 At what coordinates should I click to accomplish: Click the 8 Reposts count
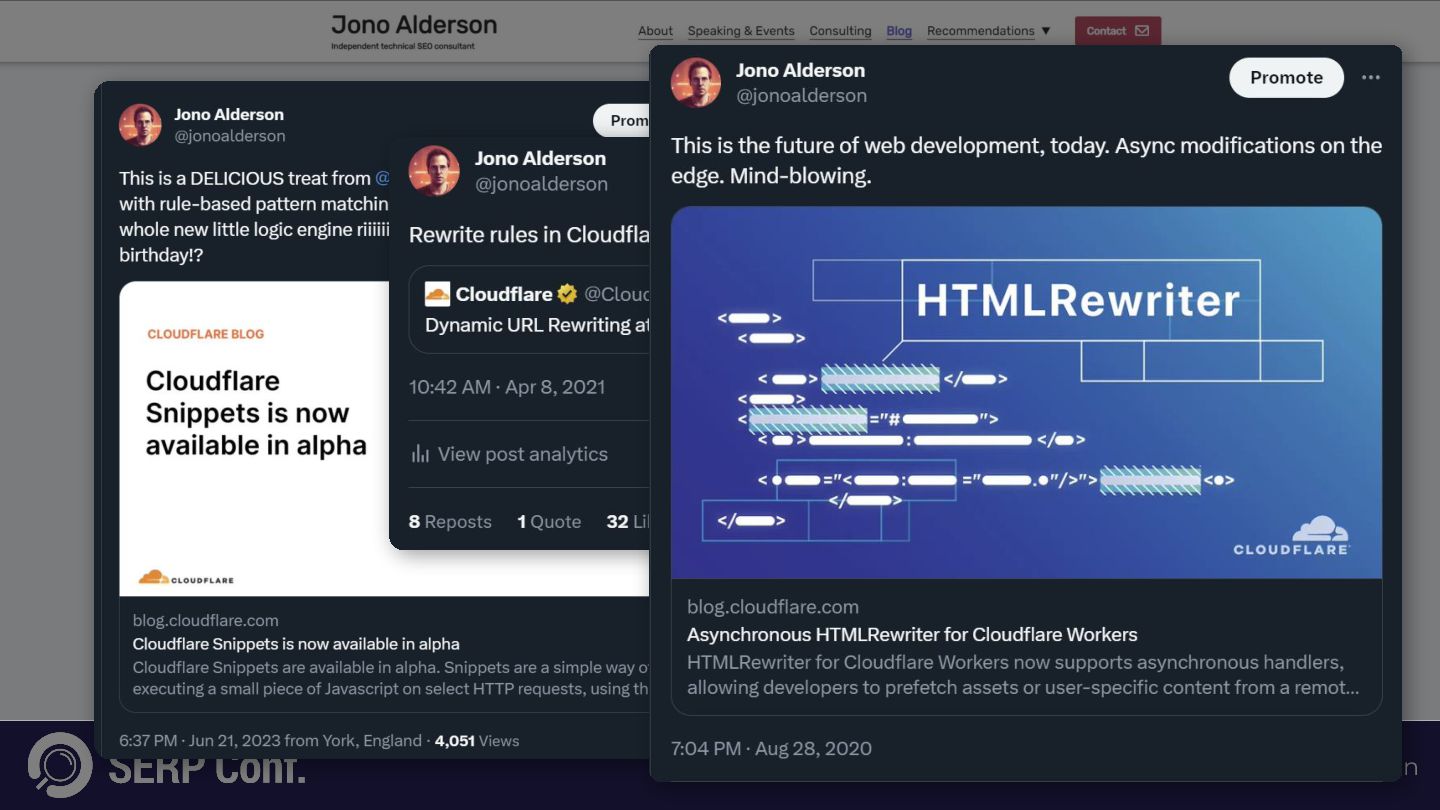pyautogui.click(x=450, y=521)
